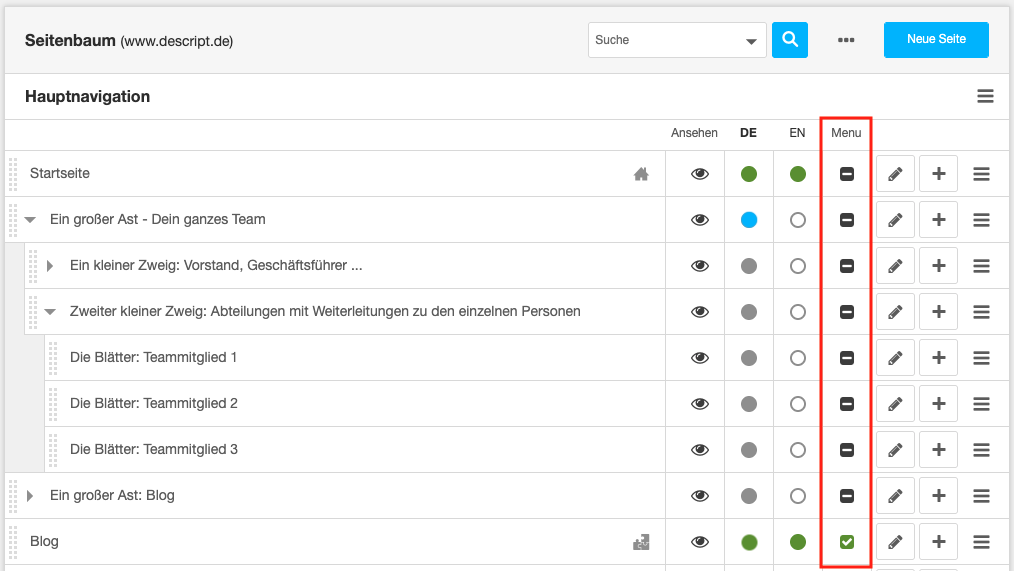Open the Hauptnavigation hamburger menu
Image resolution: width=1014 pixels, height=571 pixels.
(x=985, y=96)
